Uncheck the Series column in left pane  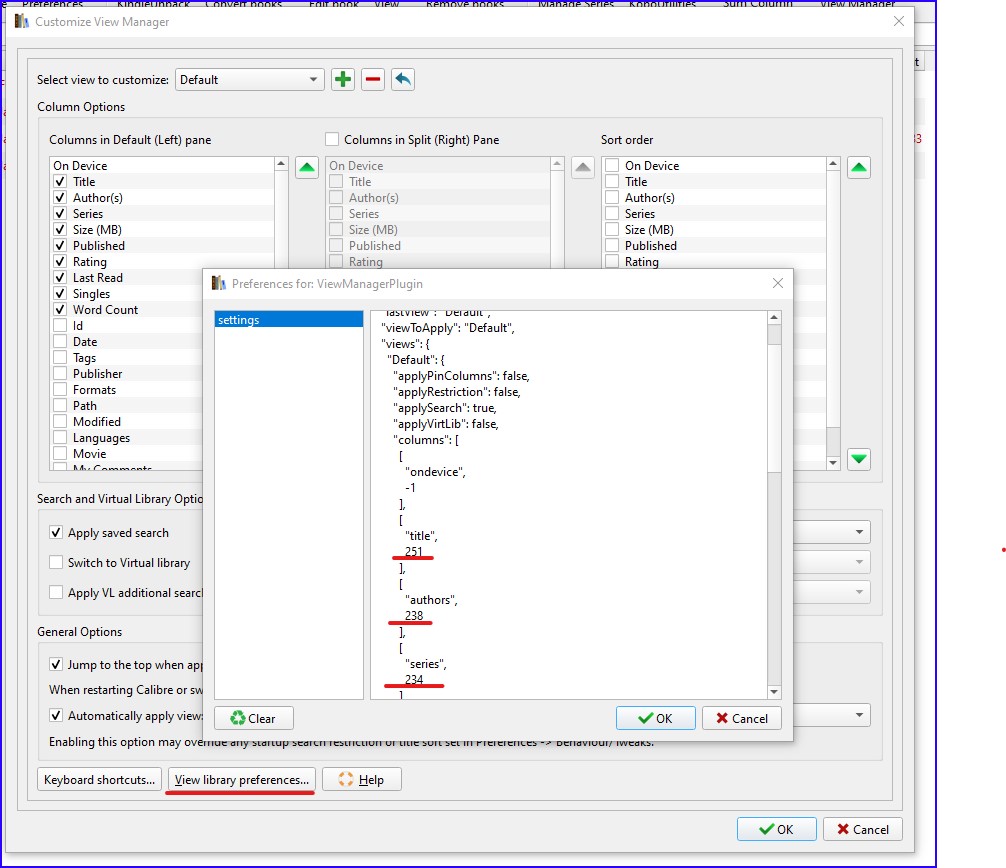pos(60,214)
